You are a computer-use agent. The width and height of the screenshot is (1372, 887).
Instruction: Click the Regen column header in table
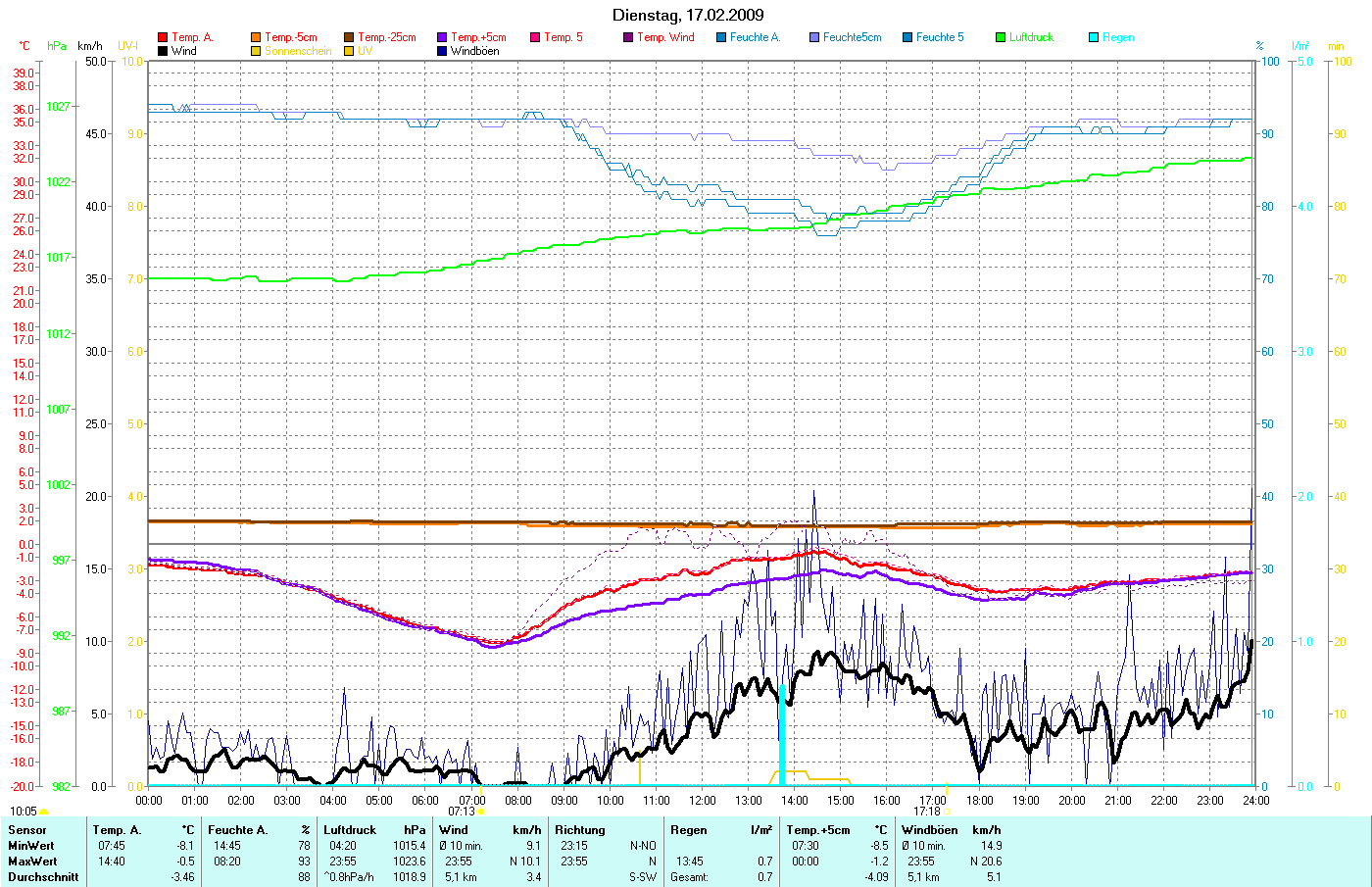[689, 830]
